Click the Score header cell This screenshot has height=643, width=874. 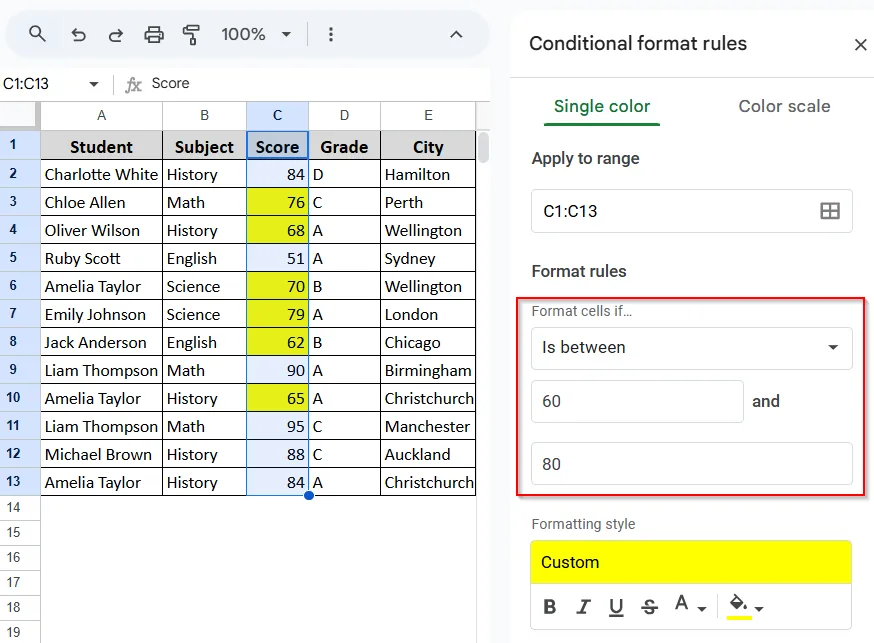click(278, 147)
